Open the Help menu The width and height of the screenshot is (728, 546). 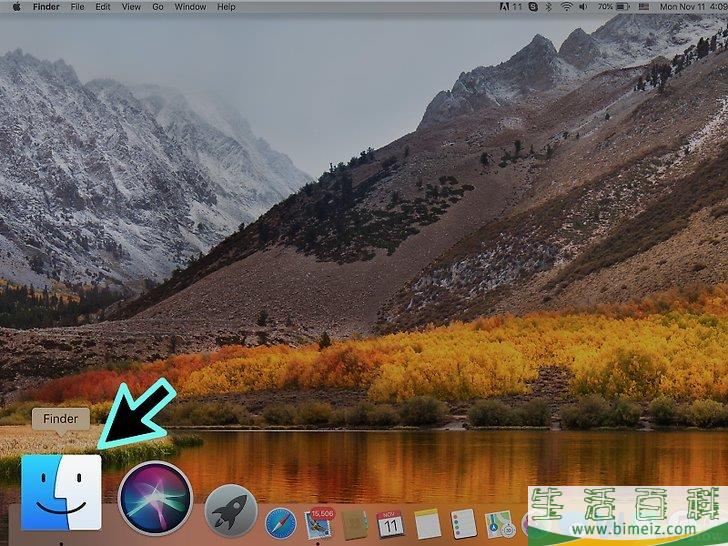(x=226, y=6)
